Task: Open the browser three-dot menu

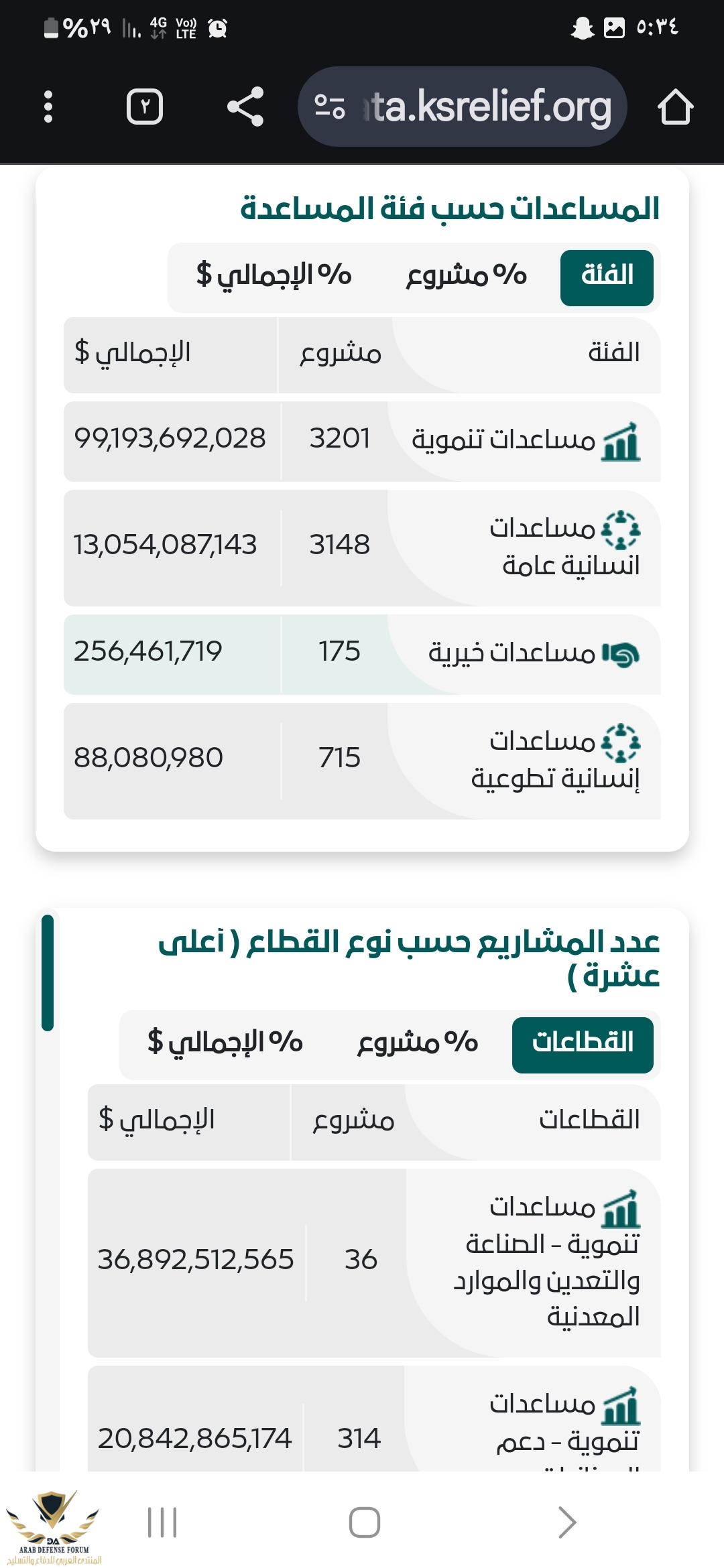Action: [x=48, y=107]
